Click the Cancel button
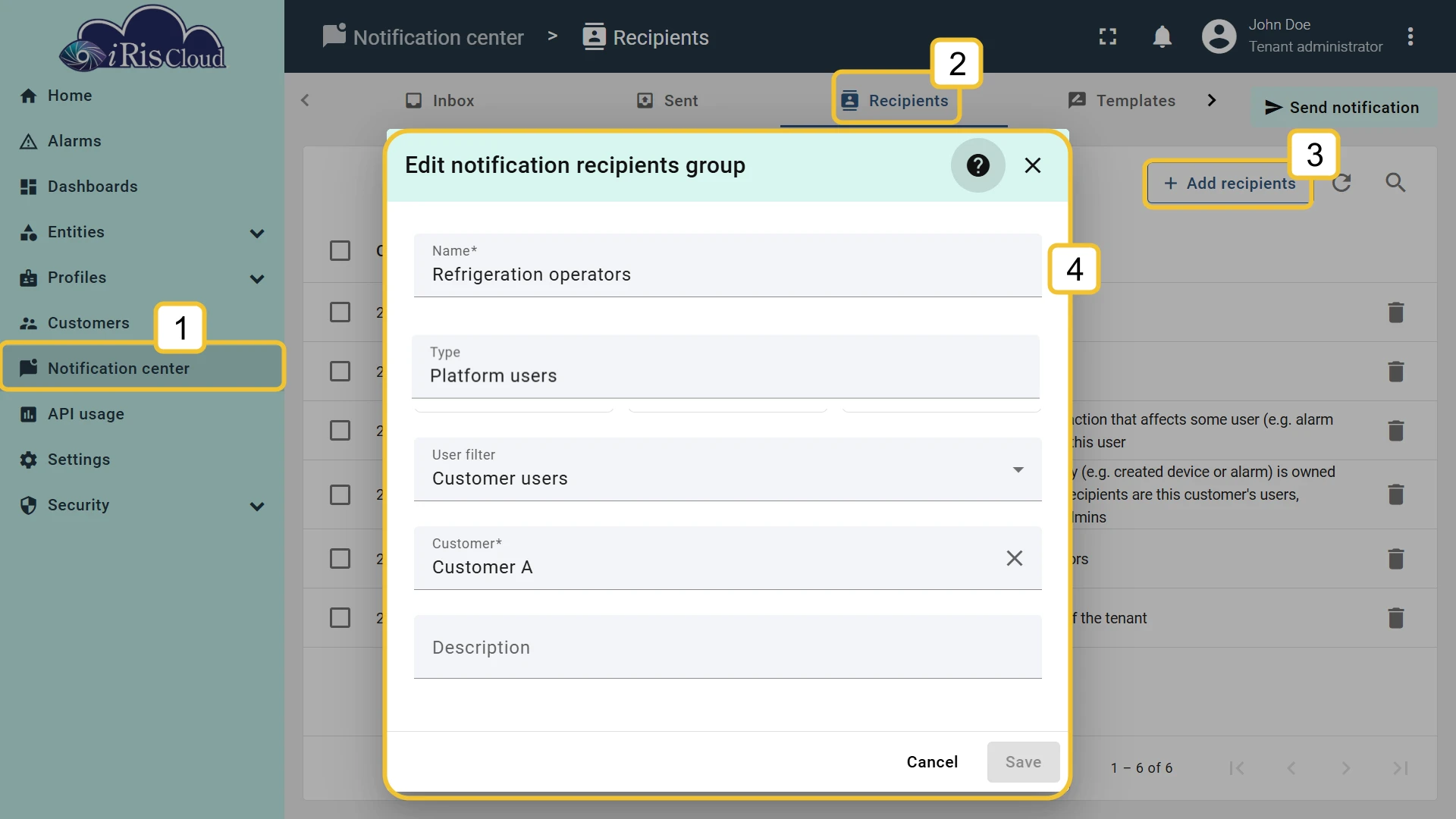 (932, 762)
